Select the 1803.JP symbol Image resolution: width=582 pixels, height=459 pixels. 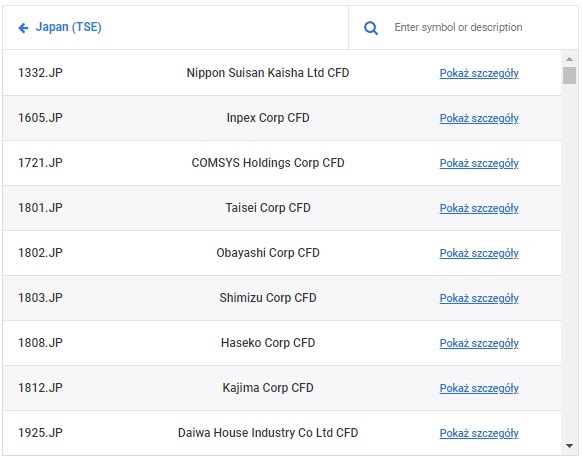[40, 298]
